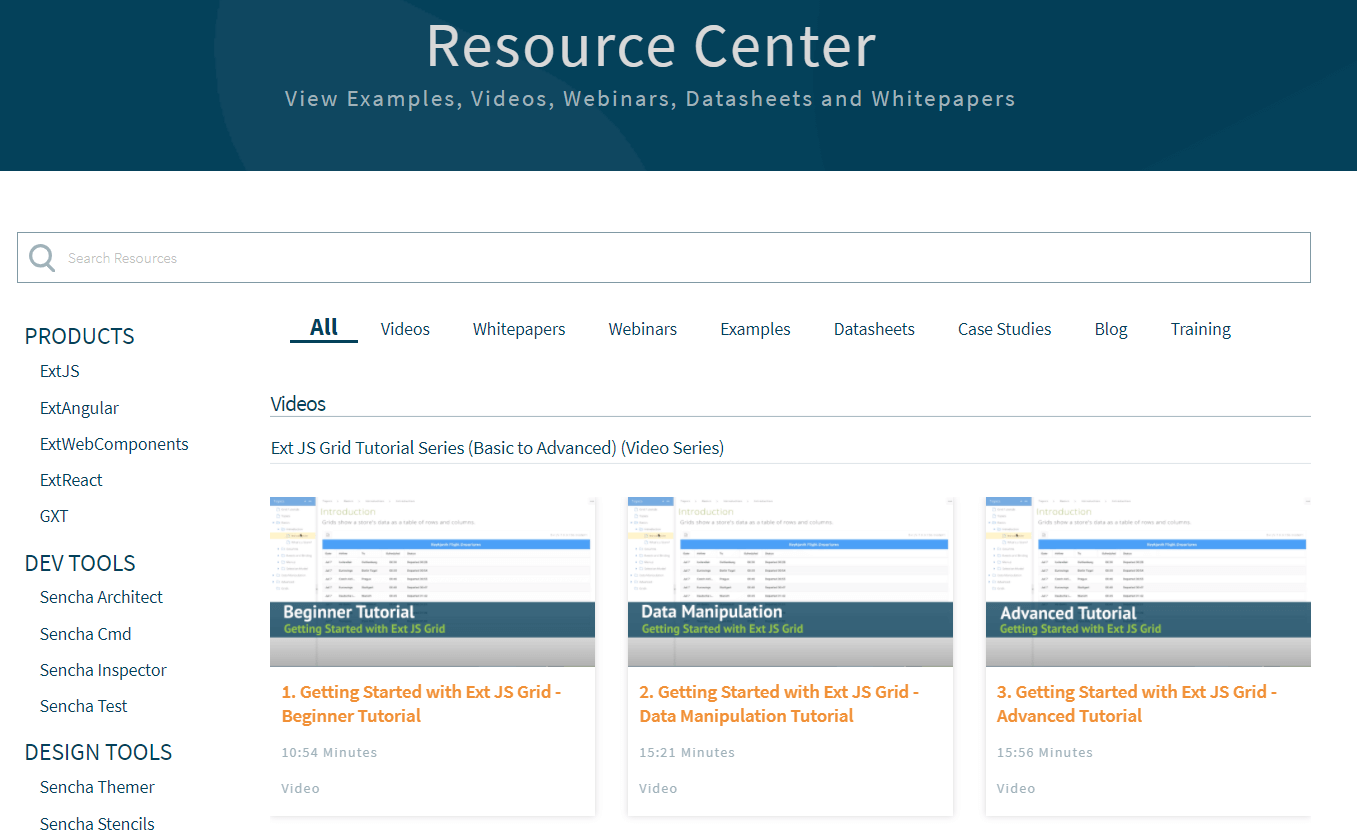Click the 15:21 Minutes duration text
1357x839 pixels.
click(x=687, y=752)
